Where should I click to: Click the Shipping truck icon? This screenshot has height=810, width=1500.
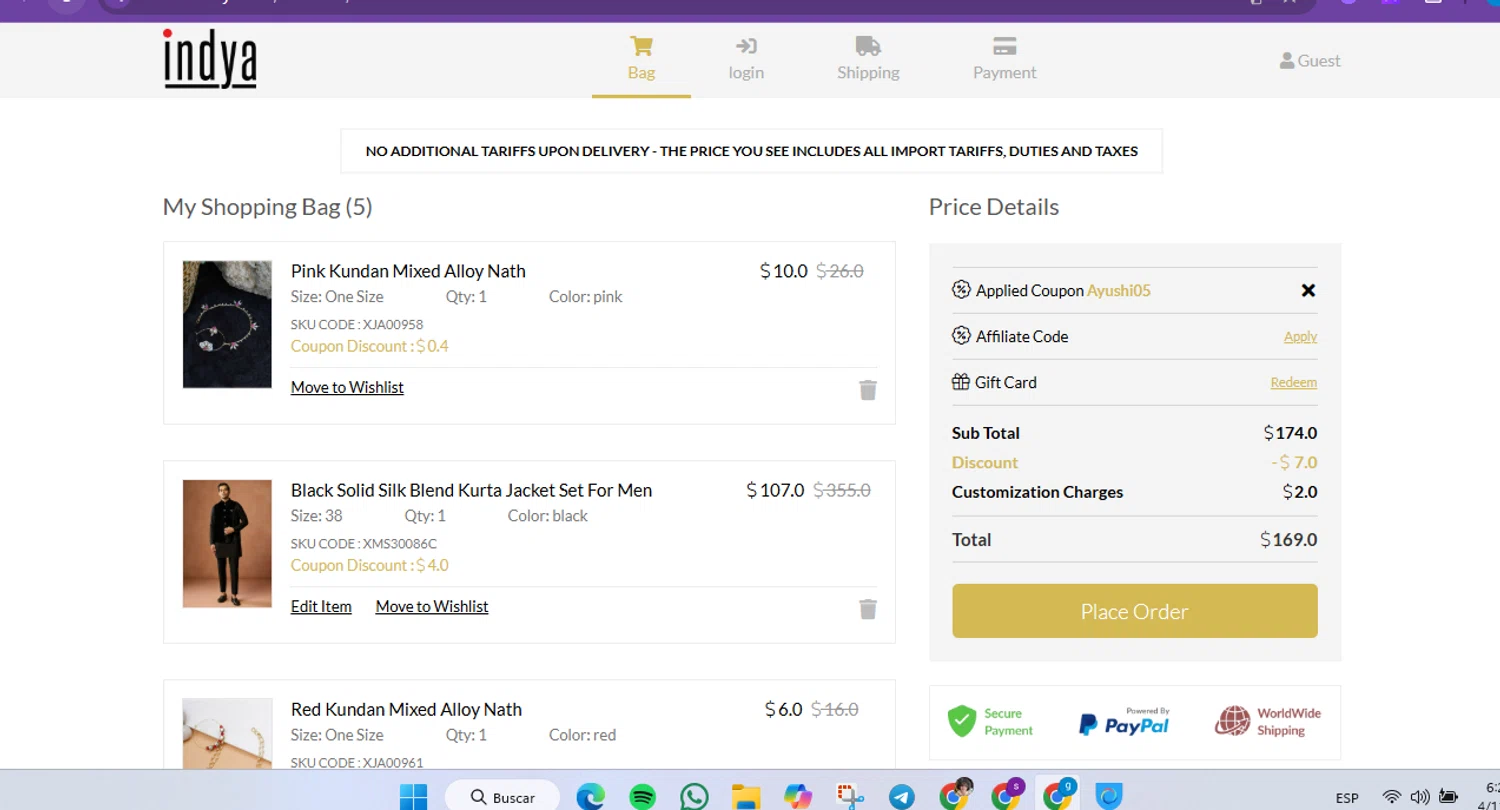[x=868, y=46]
